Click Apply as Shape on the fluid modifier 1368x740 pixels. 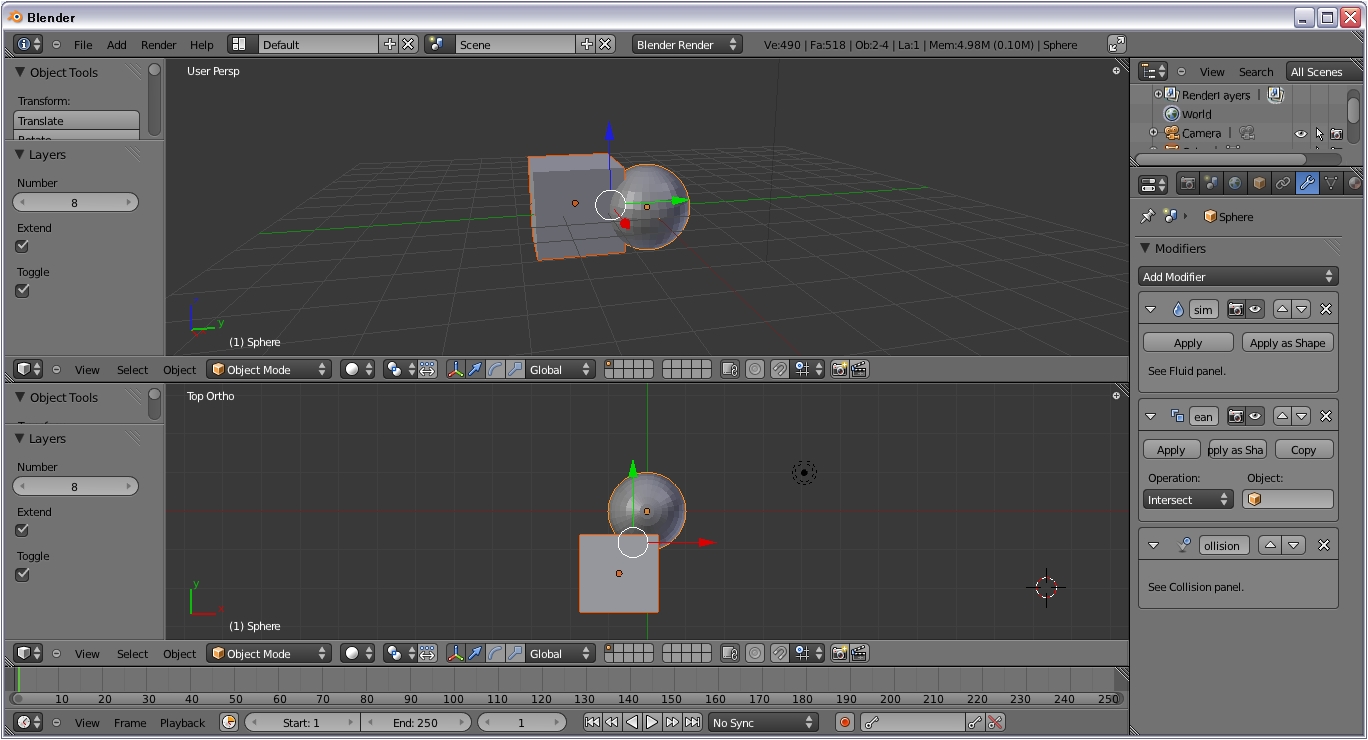1287,342
